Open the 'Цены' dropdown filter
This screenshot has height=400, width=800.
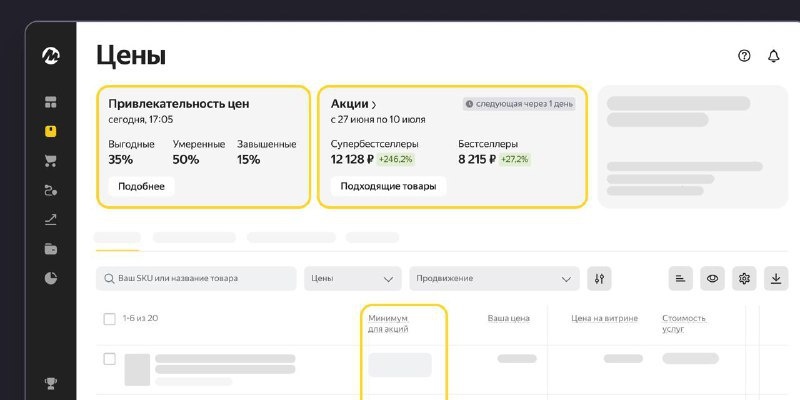coord(353,279)
